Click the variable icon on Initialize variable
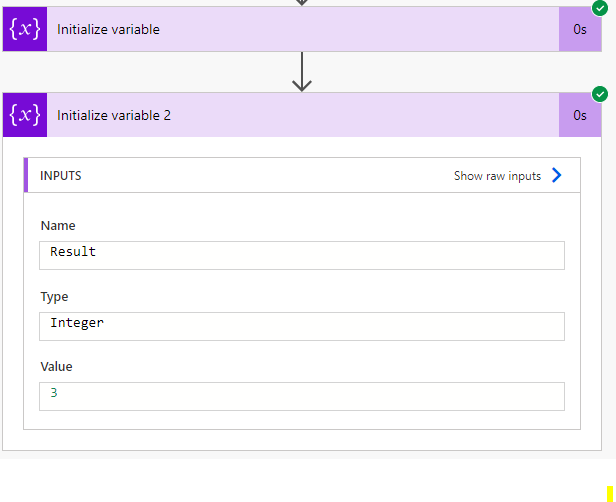The image size is (616, 502). click(x=25, y=29)
